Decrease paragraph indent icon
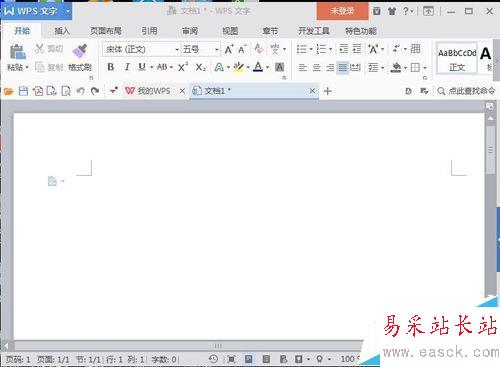The width and height of the screenshot is (500, 367). pos(343,49)
